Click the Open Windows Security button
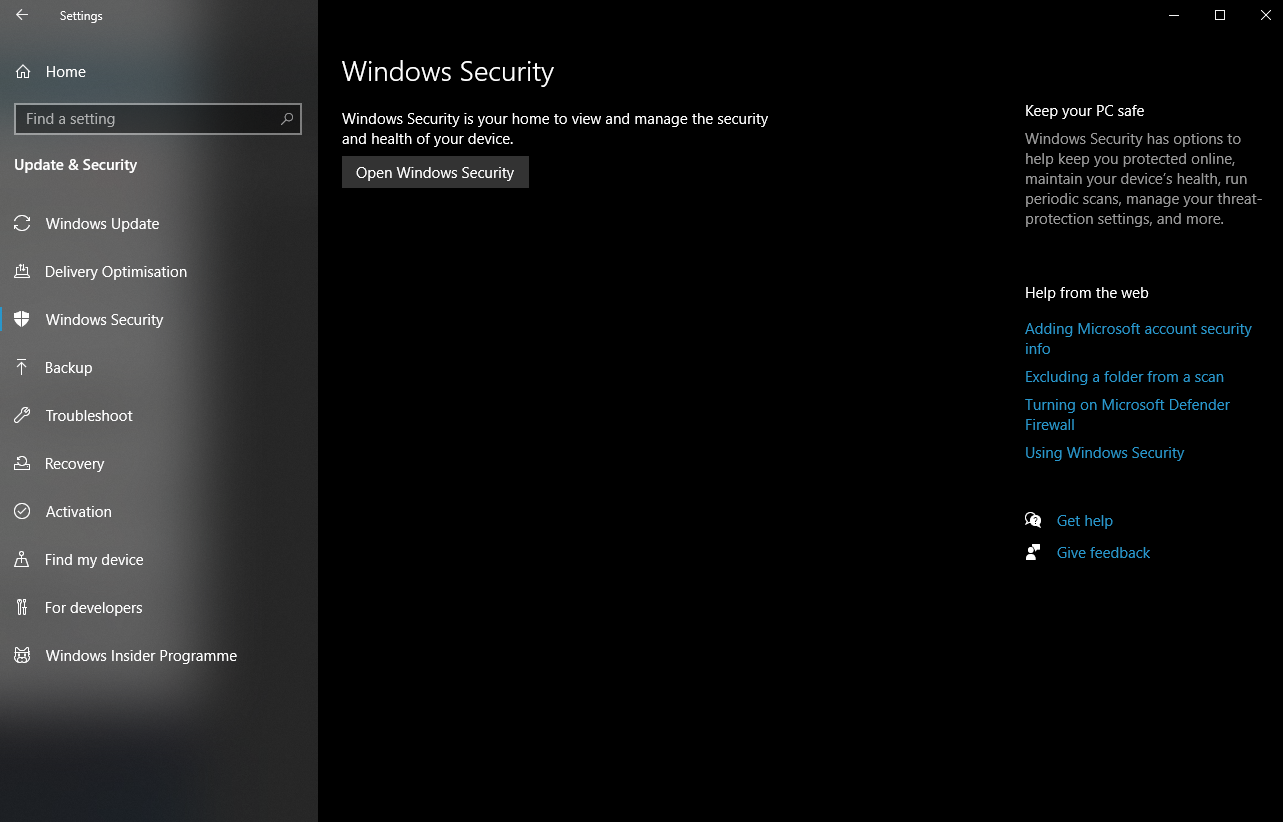The image size is (1283, 822). pos(435,172)
